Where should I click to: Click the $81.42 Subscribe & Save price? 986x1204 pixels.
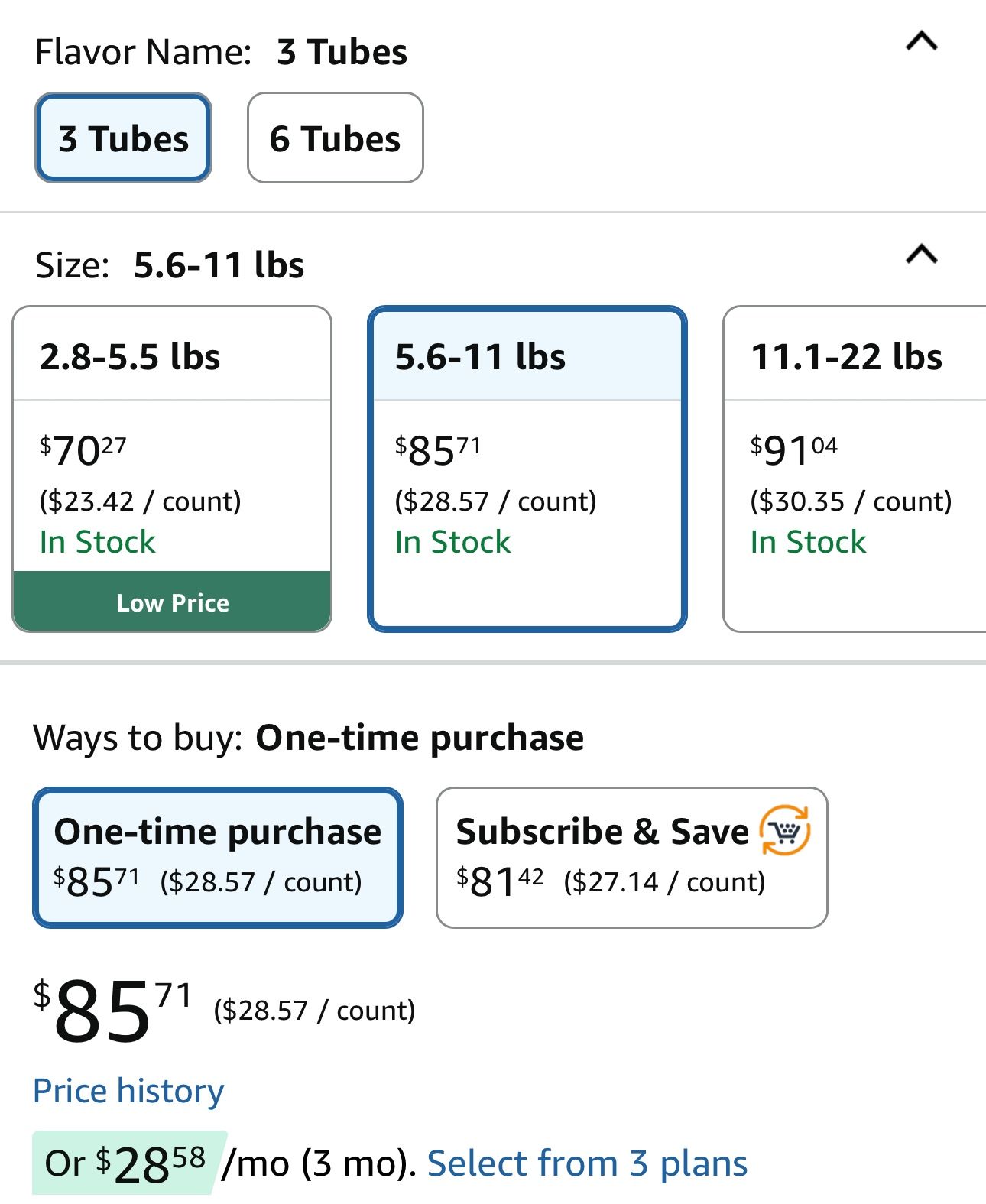coord(500,881)
